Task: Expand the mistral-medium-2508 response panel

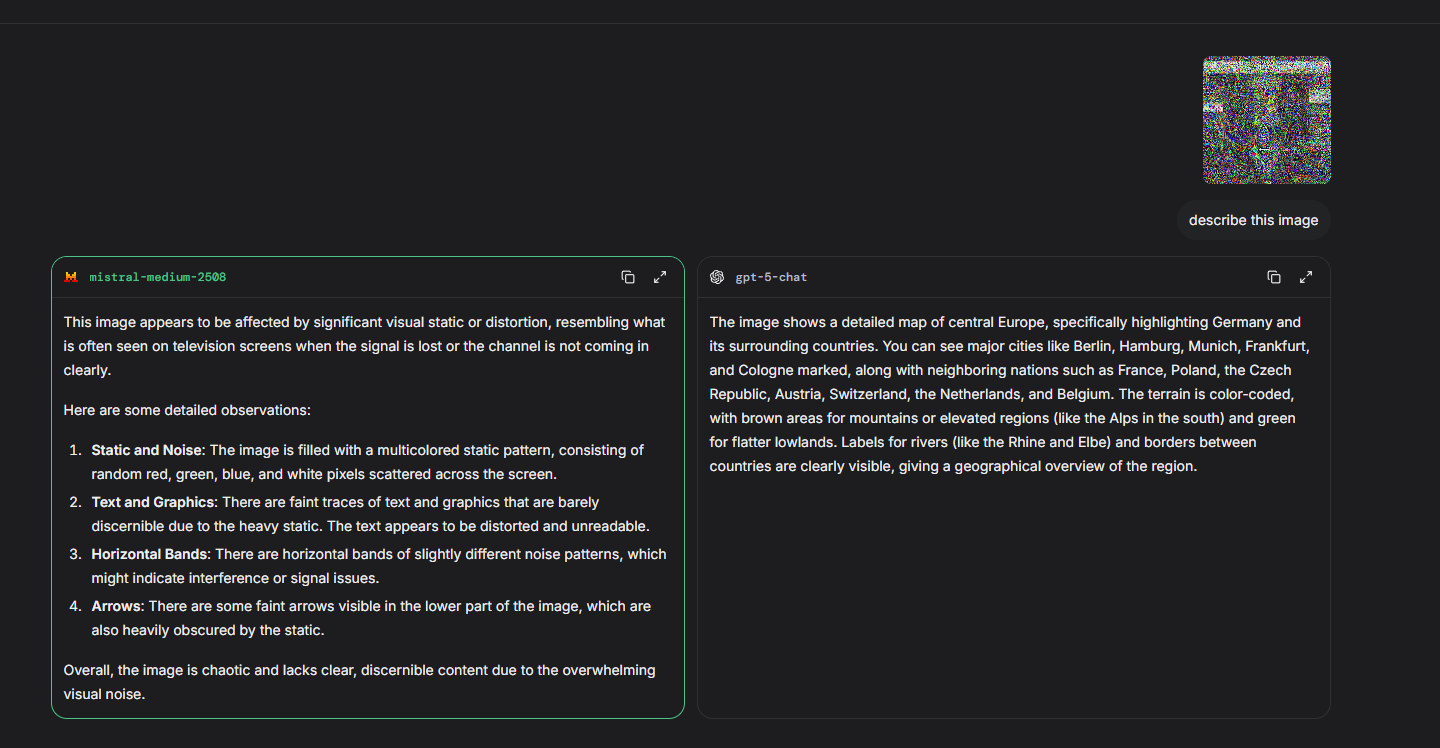Action: [x=660, y=277]
